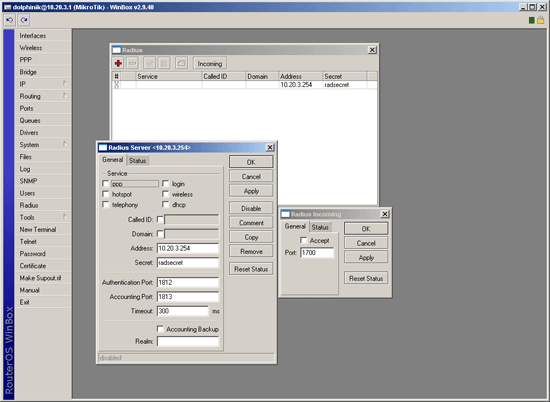Viewport: 550px width, 402px height.
Task: Click Port field in Radius Incoming
Action: 317,253
